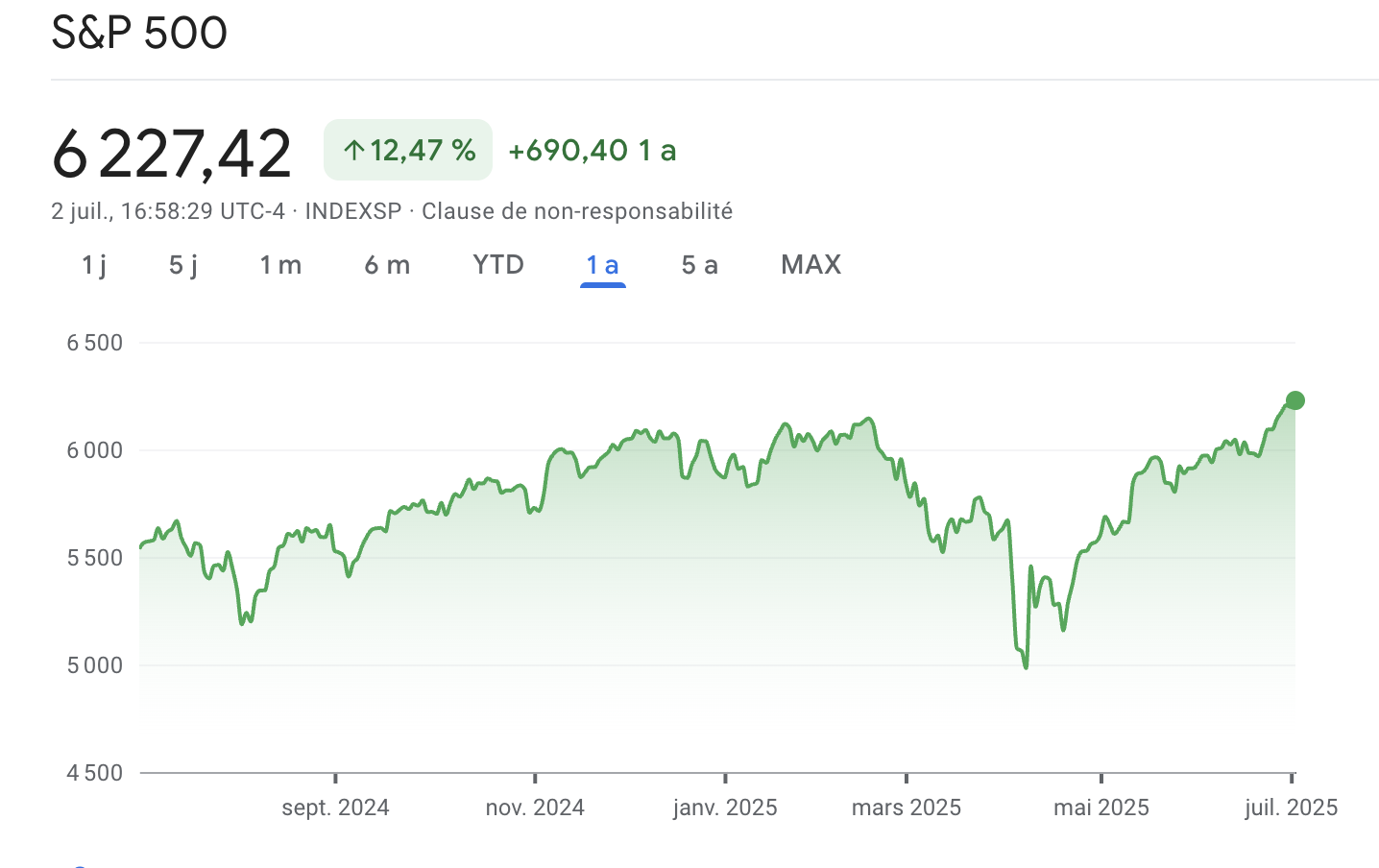1379x868 pixels.
Task: Click the green upward arrow icon
Action: [353, 151]
